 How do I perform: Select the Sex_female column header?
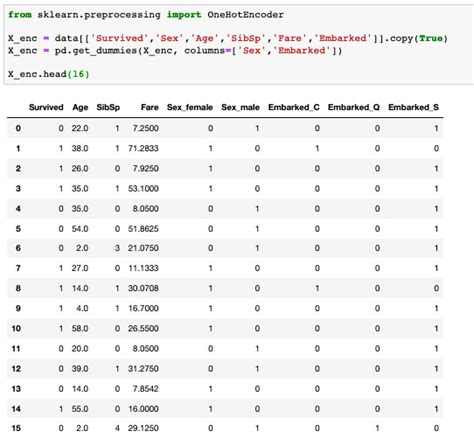pyautogui.click(x=190, y=107)
